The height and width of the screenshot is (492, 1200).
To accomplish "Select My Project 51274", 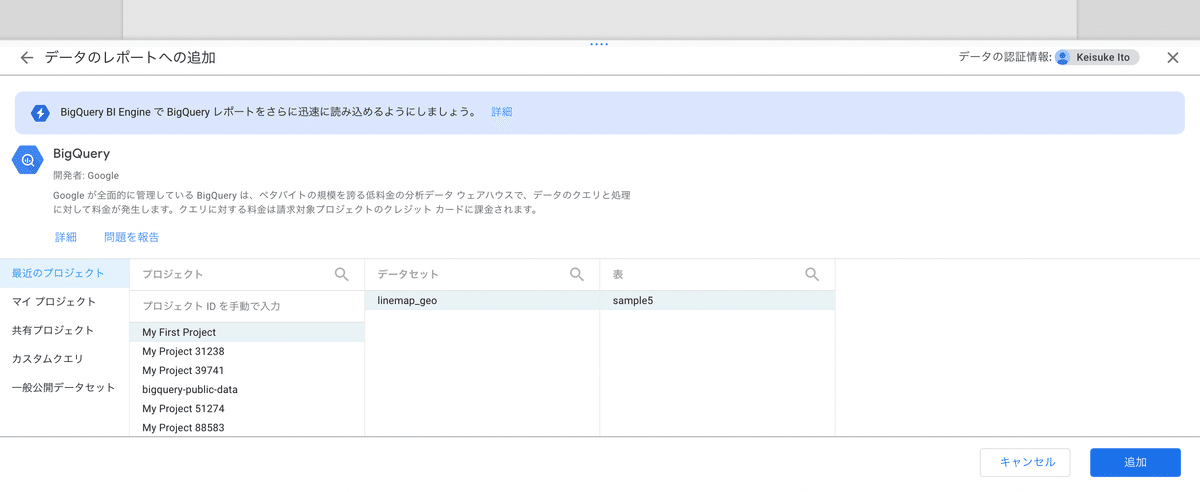I will click(247, 408).
